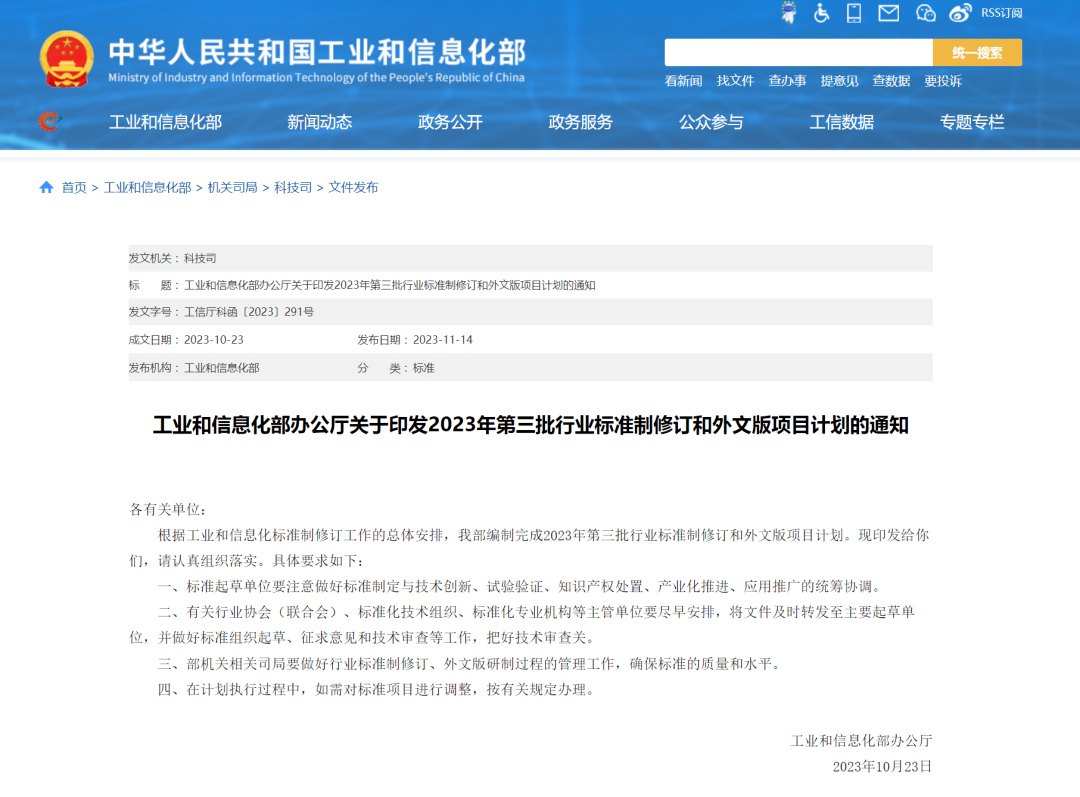Open the robot assistant icon

click(x=789, y=13)
